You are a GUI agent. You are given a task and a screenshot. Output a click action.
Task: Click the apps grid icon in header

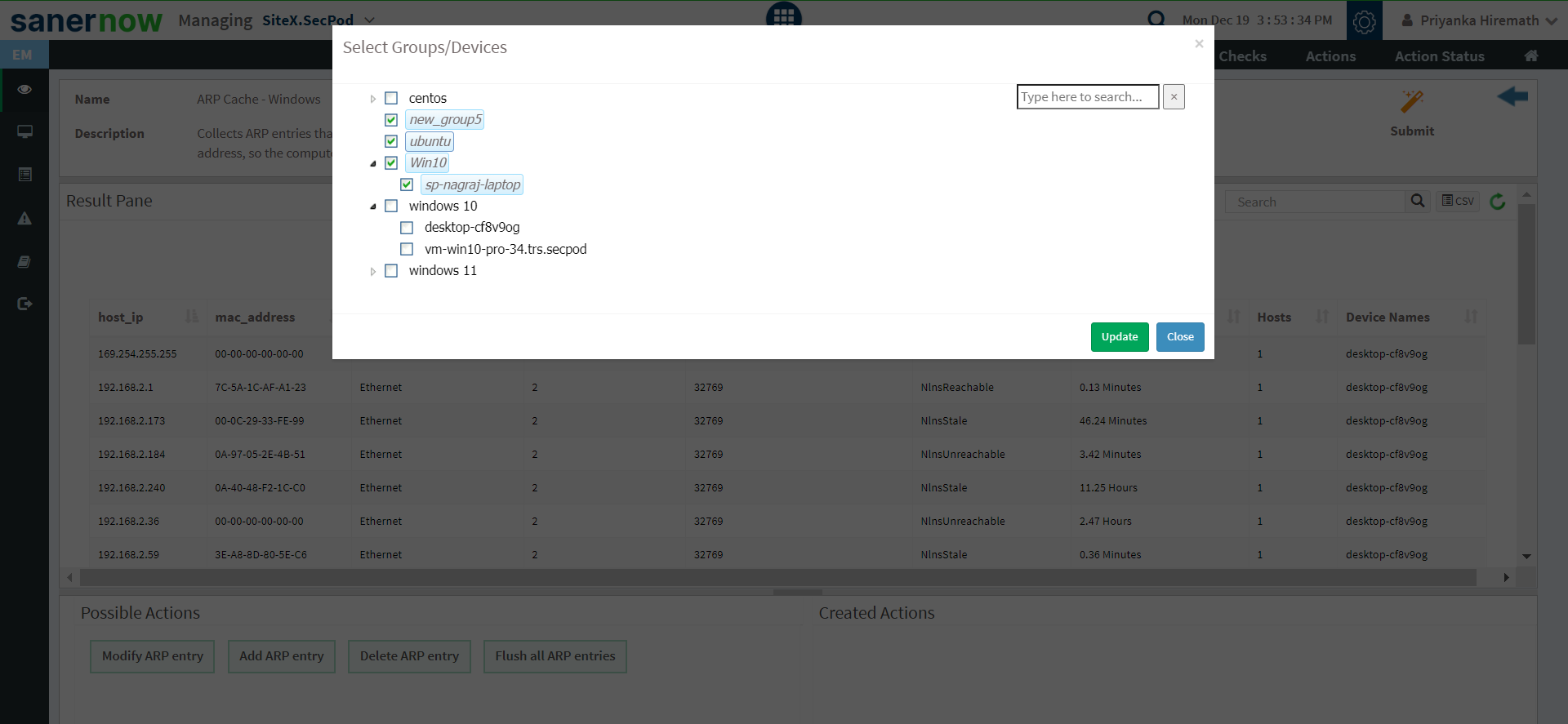click(783, 15)
